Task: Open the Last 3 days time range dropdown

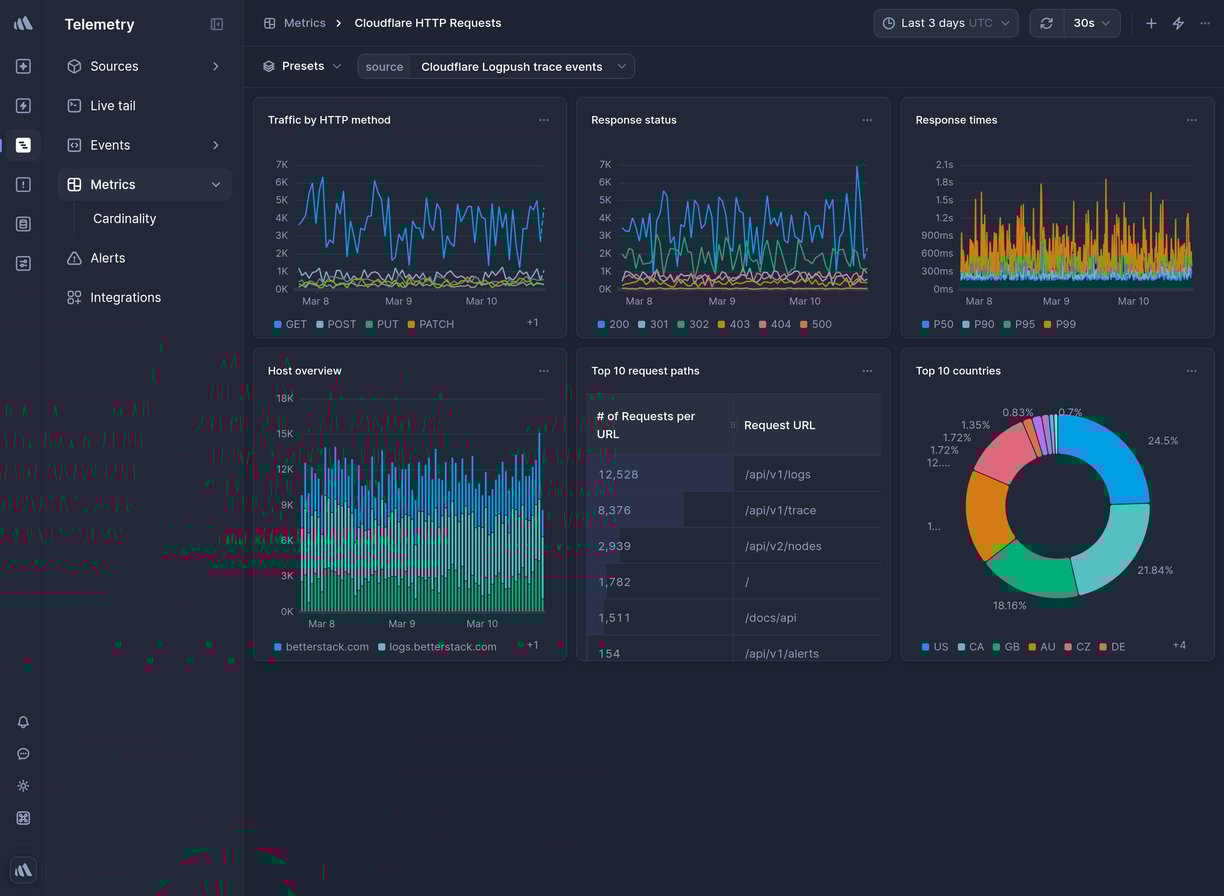Action: [x=944, y=22]
